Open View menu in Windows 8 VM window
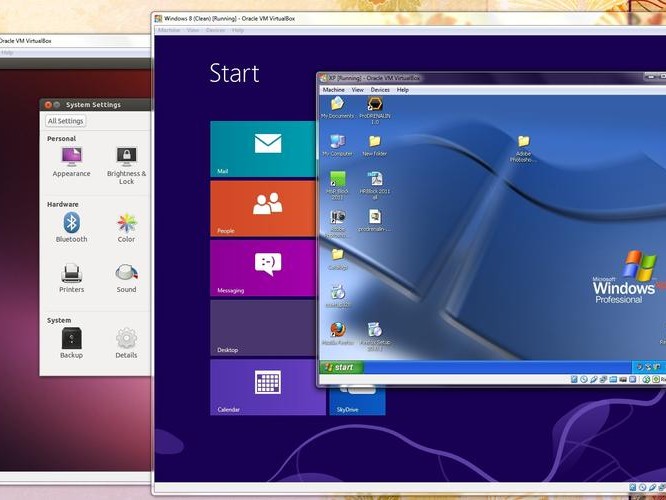 point(193,30)
